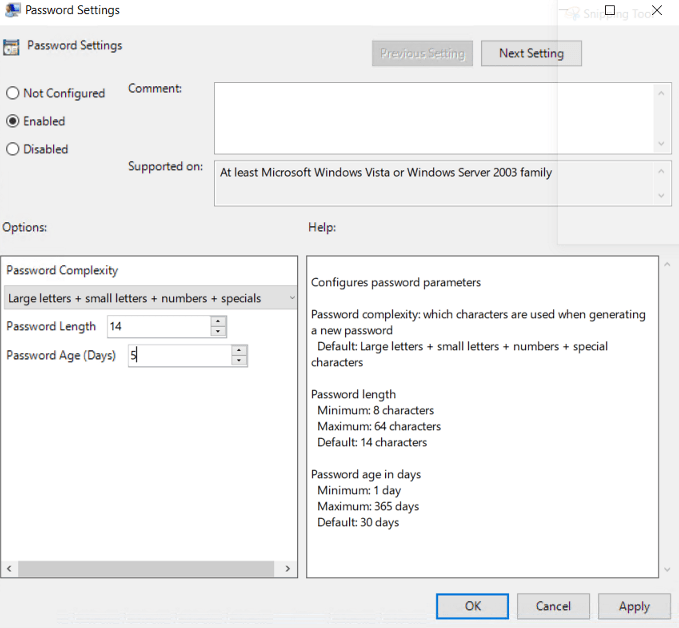The image size is (679, 628).
Task: Increase Password Length with the up arrow
Action: pyautogui.click(x=219, y=321)
